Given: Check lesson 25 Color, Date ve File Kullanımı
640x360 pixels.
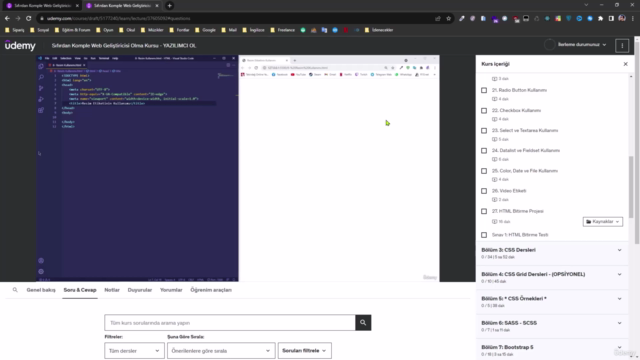Looking at the screenshot, I should [x=484, y=171].
